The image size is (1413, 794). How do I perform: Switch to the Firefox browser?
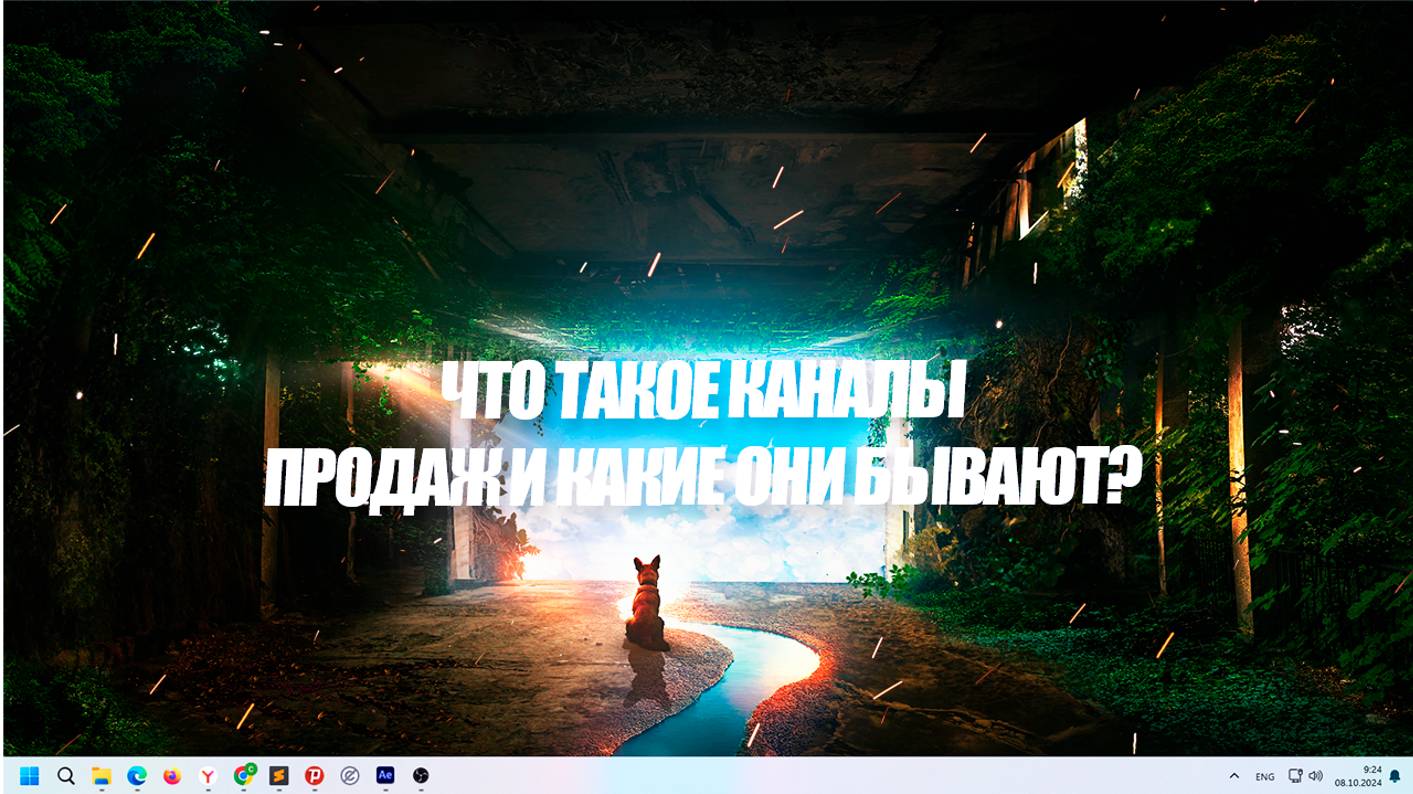pos(172,775)
